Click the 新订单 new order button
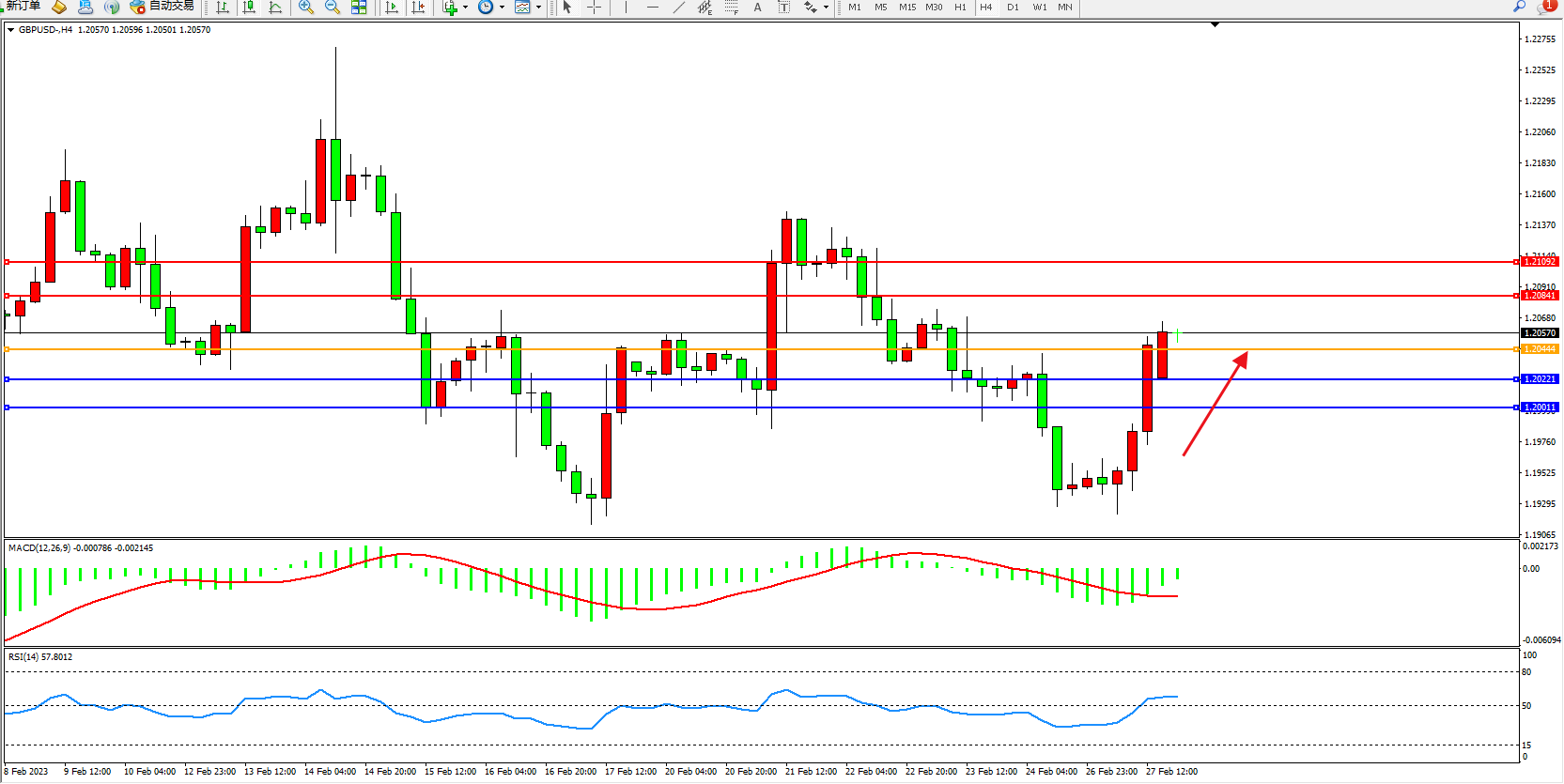1564x784 pixels. pyautogui.click(x=23, y=7)
